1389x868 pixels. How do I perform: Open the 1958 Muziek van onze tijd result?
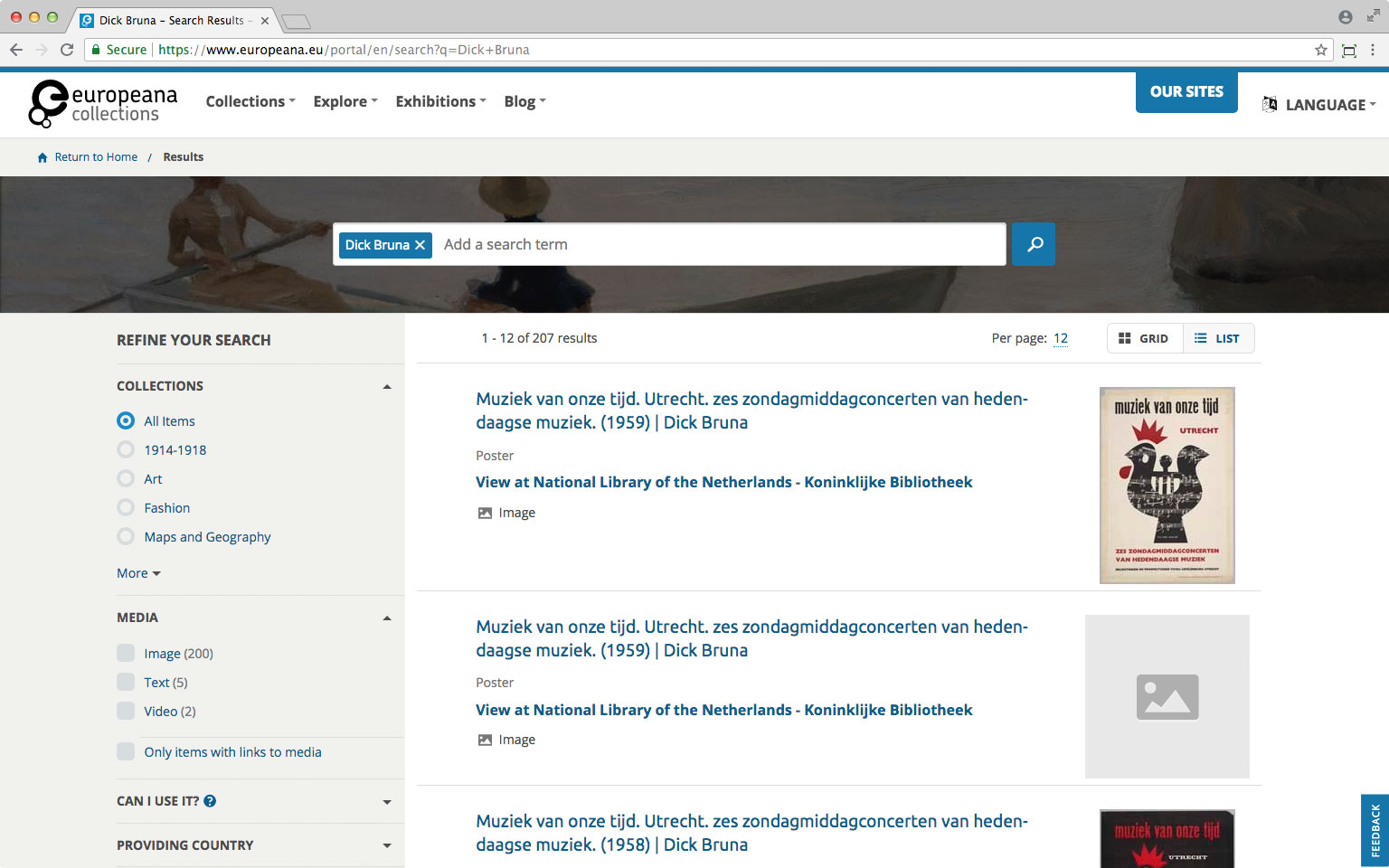click(x=751, y=833)
